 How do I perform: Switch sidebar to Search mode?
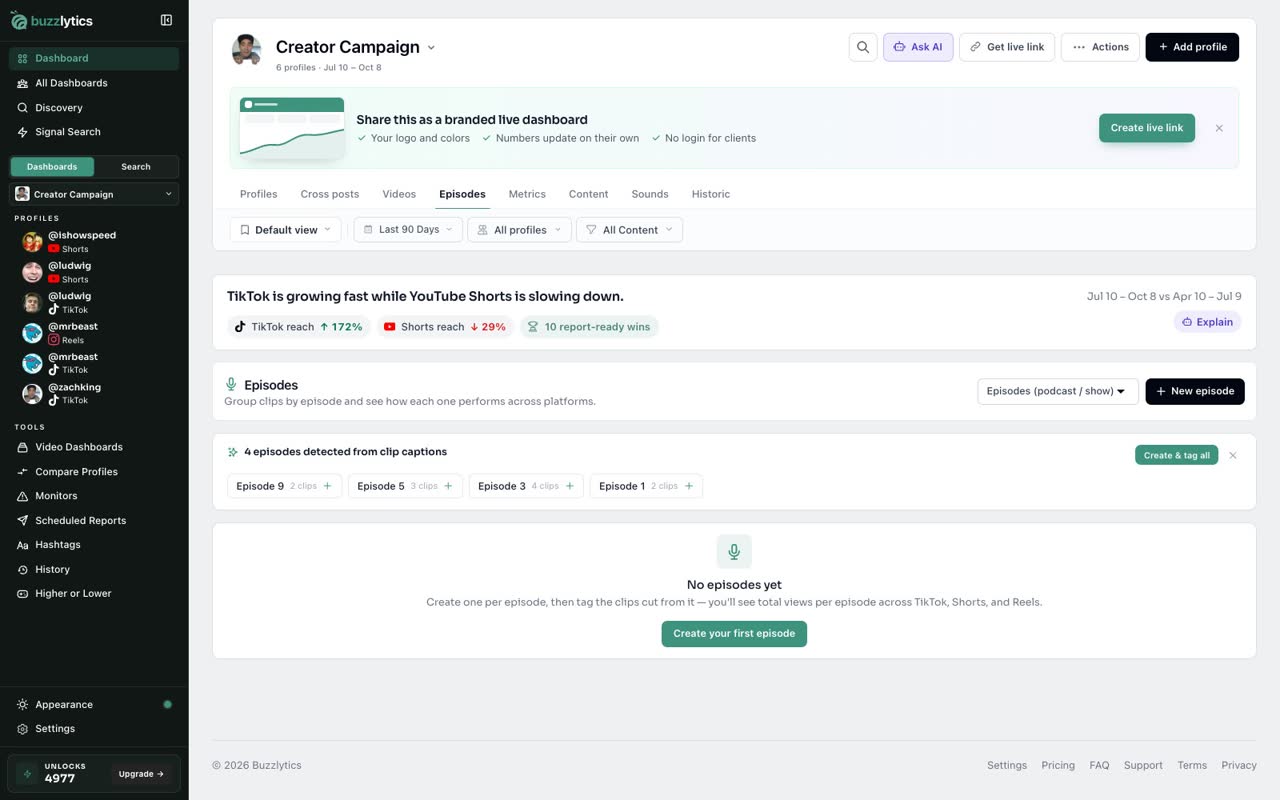point(136,167)
